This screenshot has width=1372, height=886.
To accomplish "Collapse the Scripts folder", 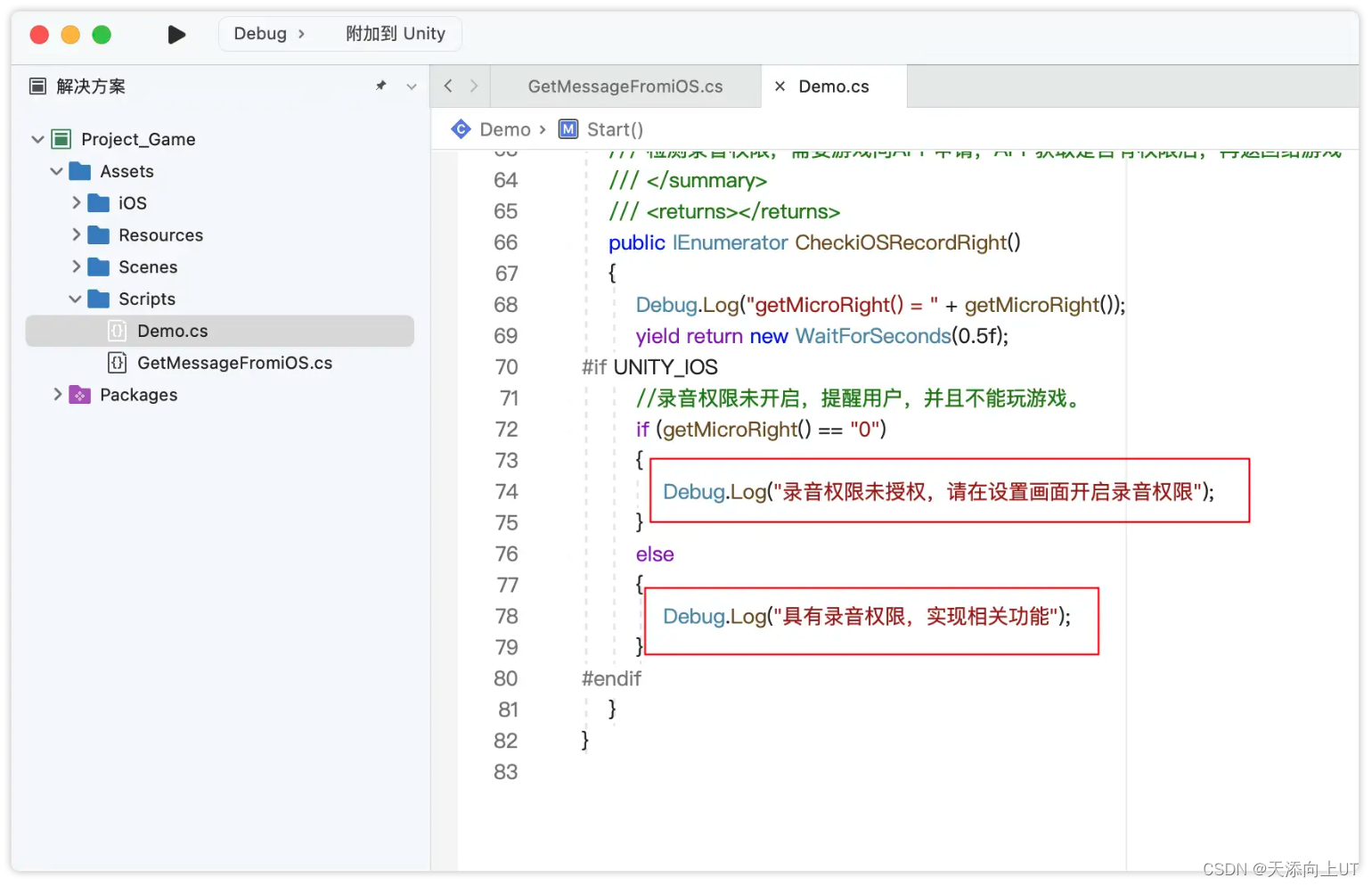I will pos(75,299).
